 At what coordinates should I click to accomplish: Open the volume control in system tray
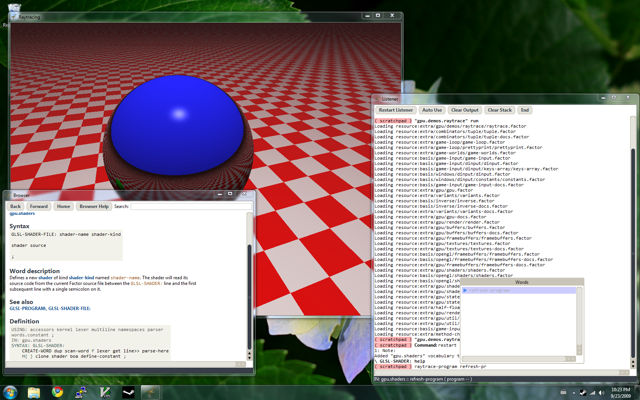click(602, 393)
